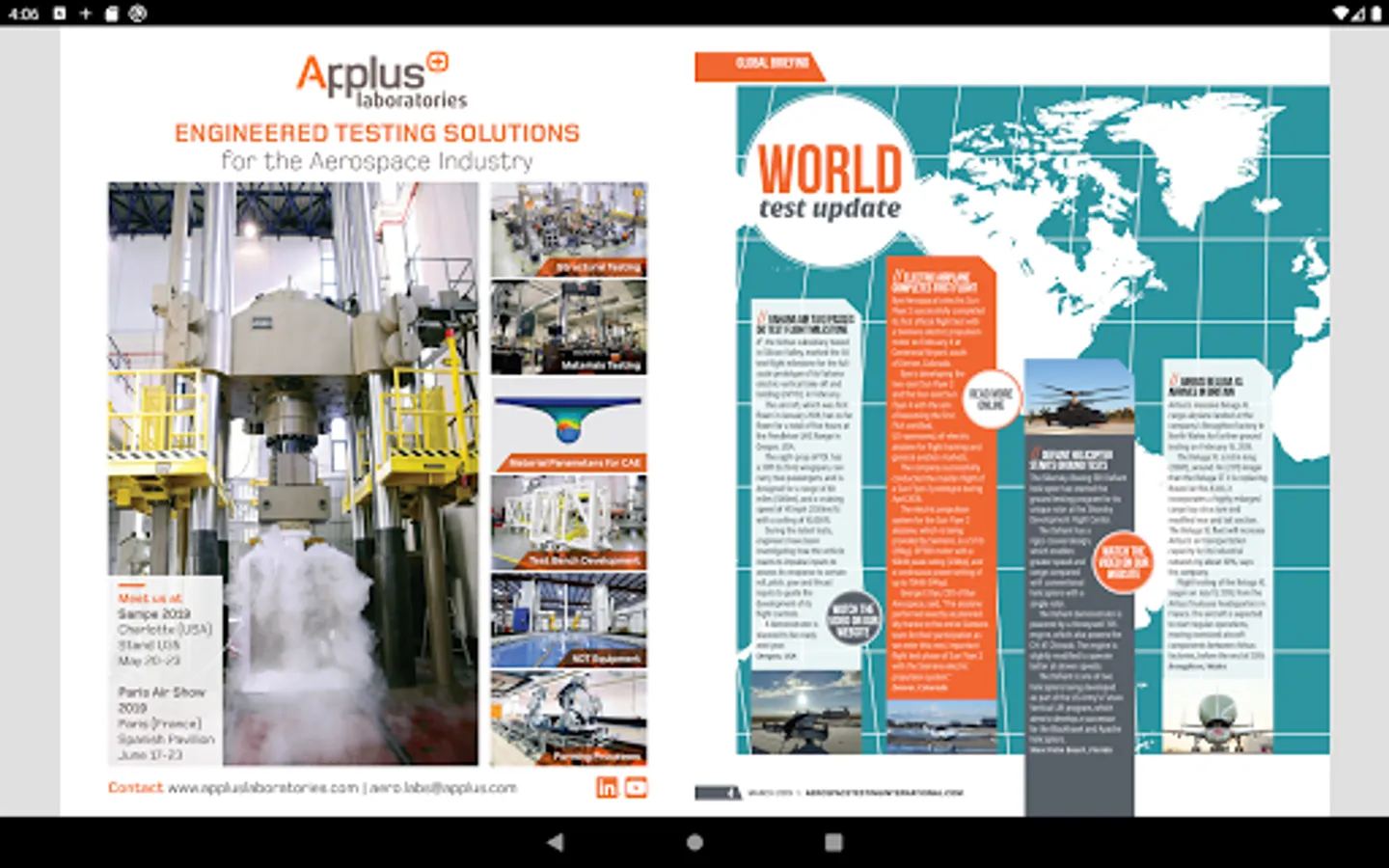Open the LinkedIn icon in the ad
Viewport: 1389px width, 868px height.
pyautogui.click(x=607, y=787)
